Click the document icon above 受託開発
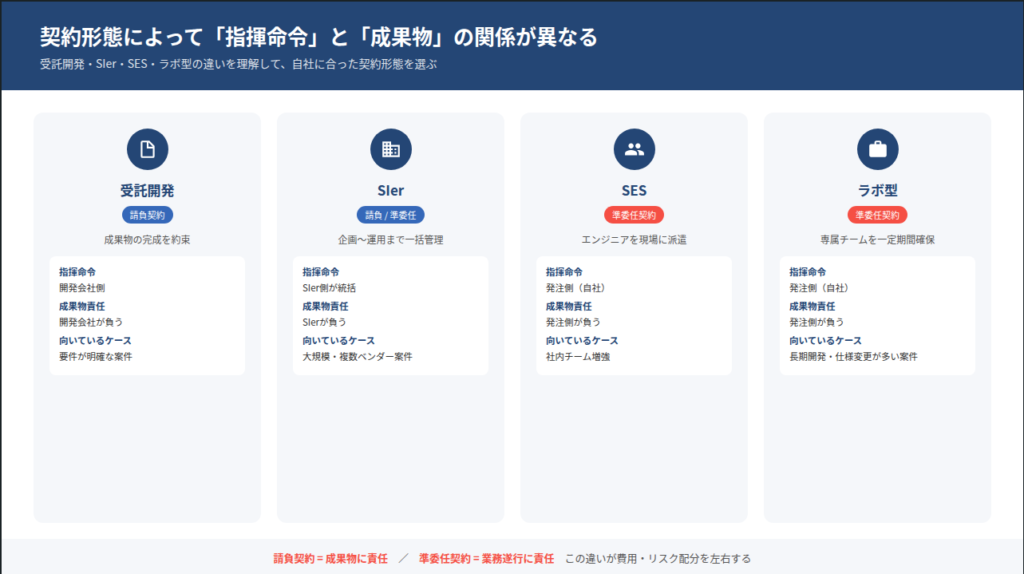1024x574 pixels. [x=147, y=150]
